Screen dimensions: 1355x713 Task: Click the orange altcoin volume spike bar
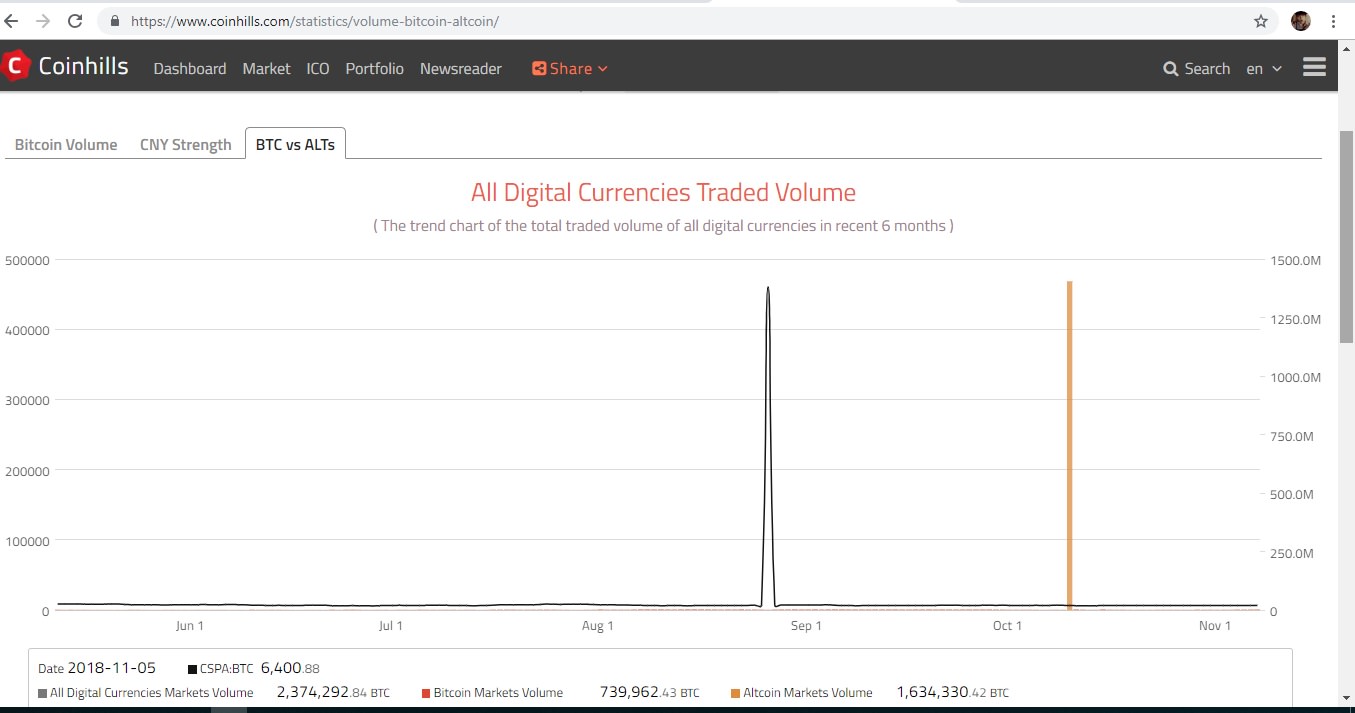pos(1069,445)
